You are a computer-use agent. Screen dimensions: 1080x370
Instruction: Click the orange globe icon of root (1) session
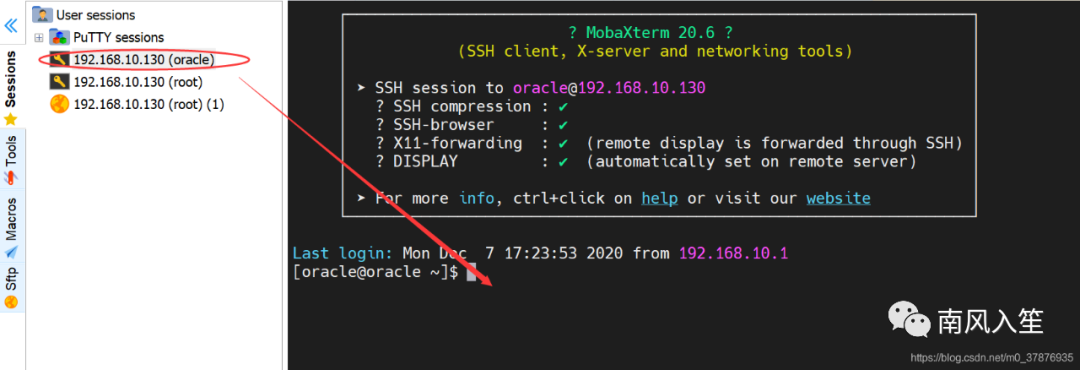click(60, 105)
